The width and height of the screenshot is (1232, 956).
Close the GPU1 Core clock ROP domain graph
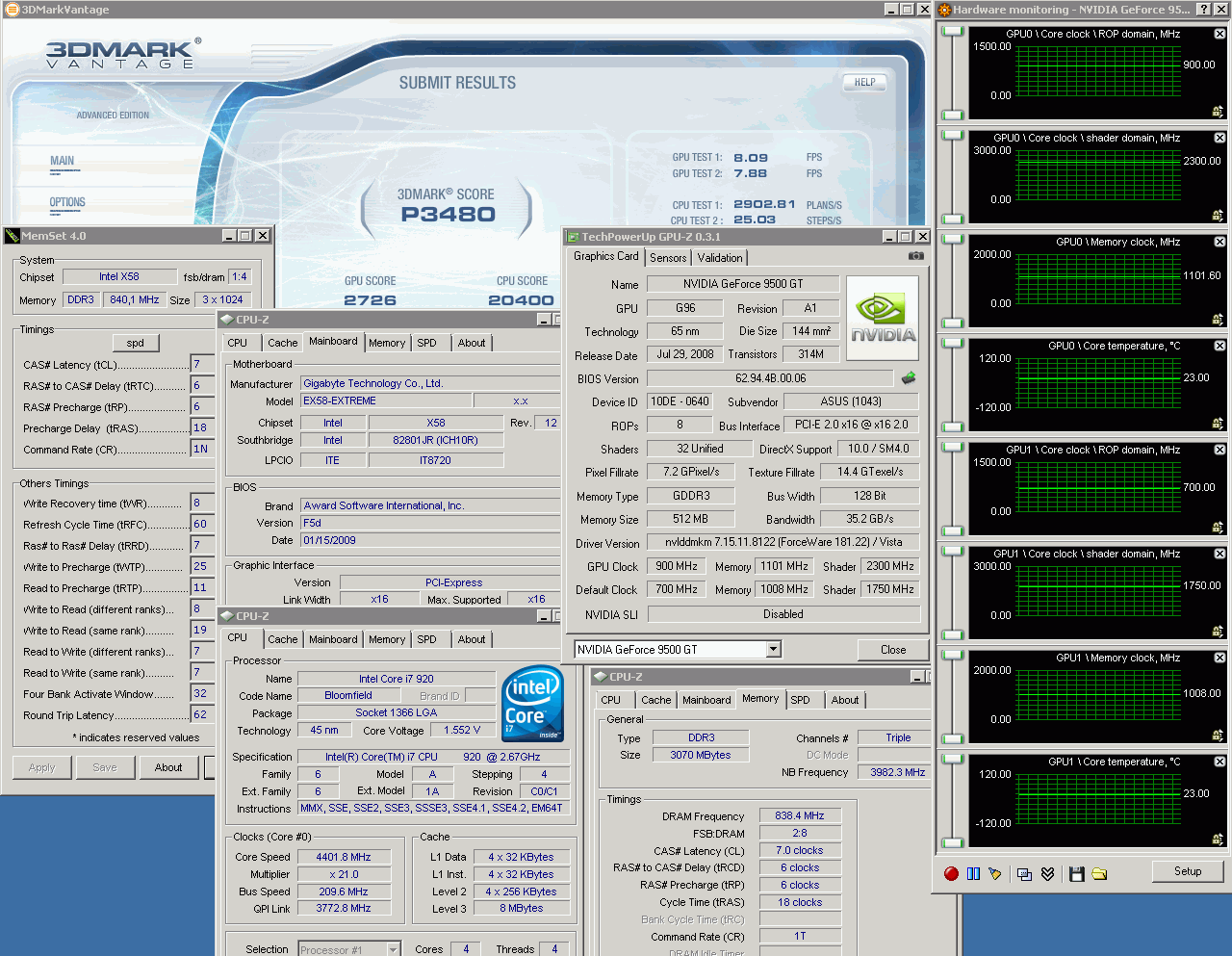[1219, 450]
